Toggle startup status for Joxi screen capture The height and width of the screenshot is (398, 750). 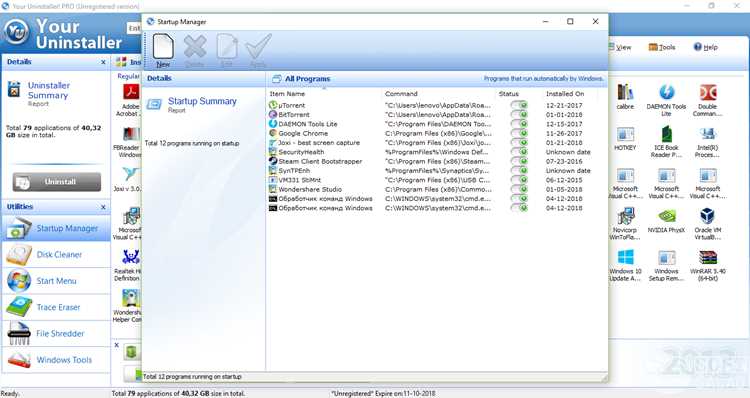[x=519, y=143]
